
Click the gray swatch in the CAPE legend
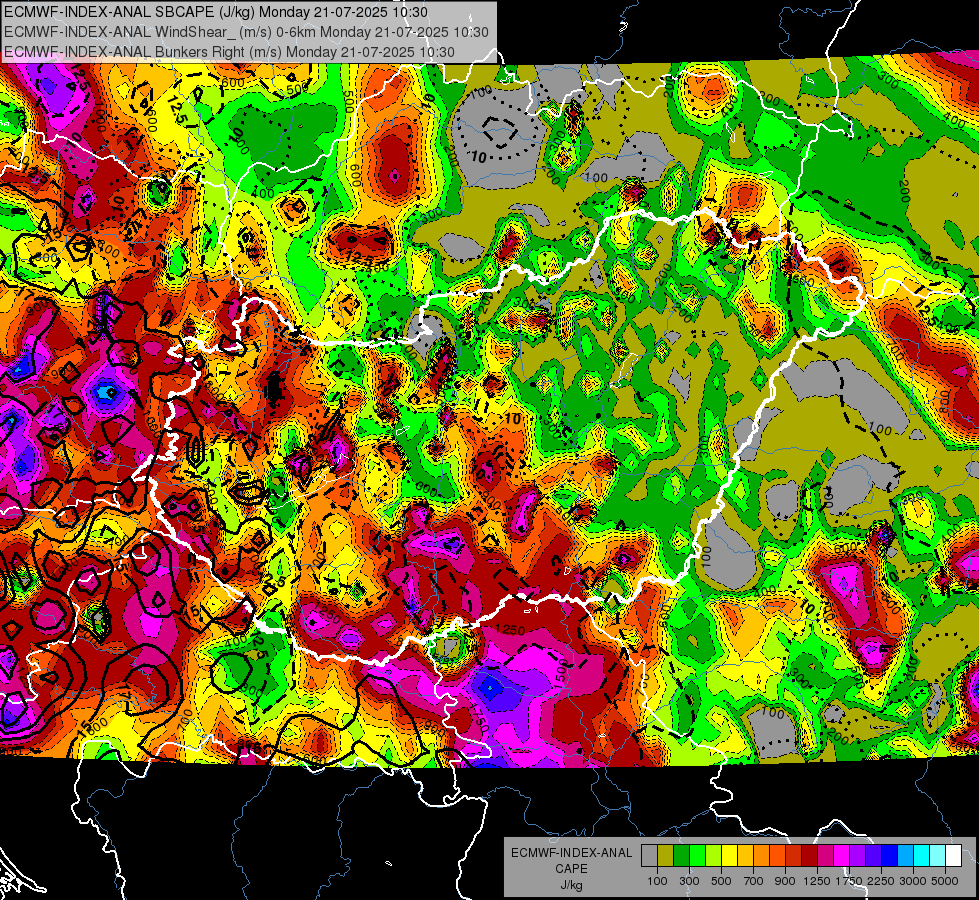649,856
